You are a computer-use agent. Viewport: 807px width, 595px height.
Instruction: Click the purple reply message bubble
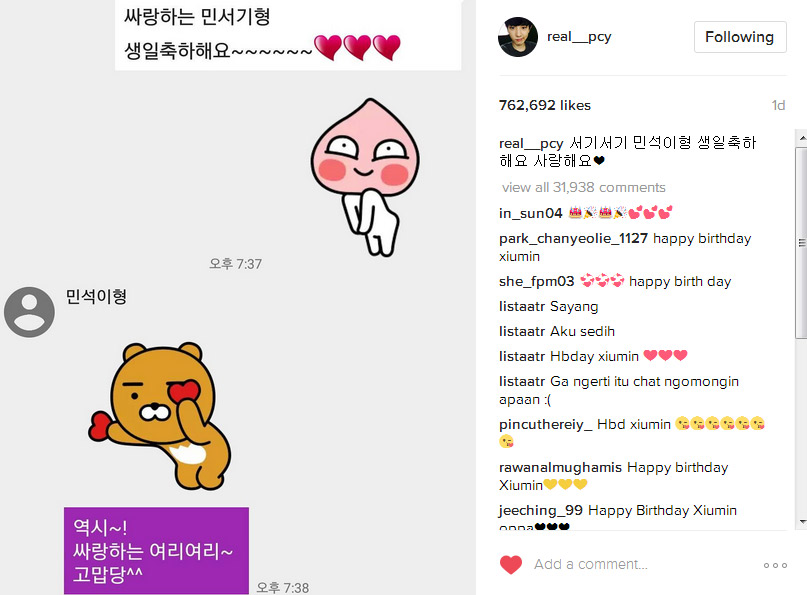pyautogui.click(x=156, y=551)
